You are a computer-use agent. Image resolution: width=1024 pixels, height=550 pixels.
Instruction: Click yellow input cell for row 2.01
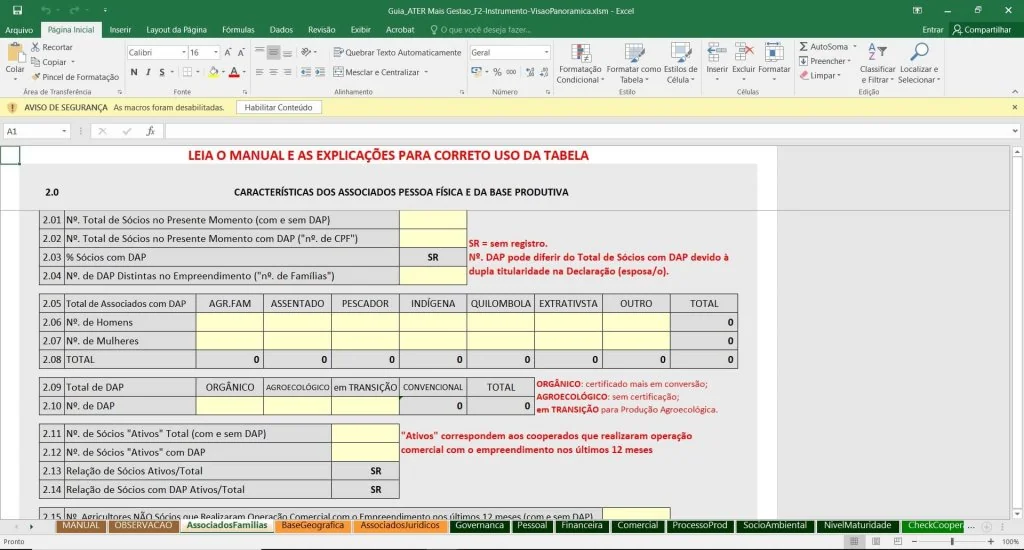(432, 220)
